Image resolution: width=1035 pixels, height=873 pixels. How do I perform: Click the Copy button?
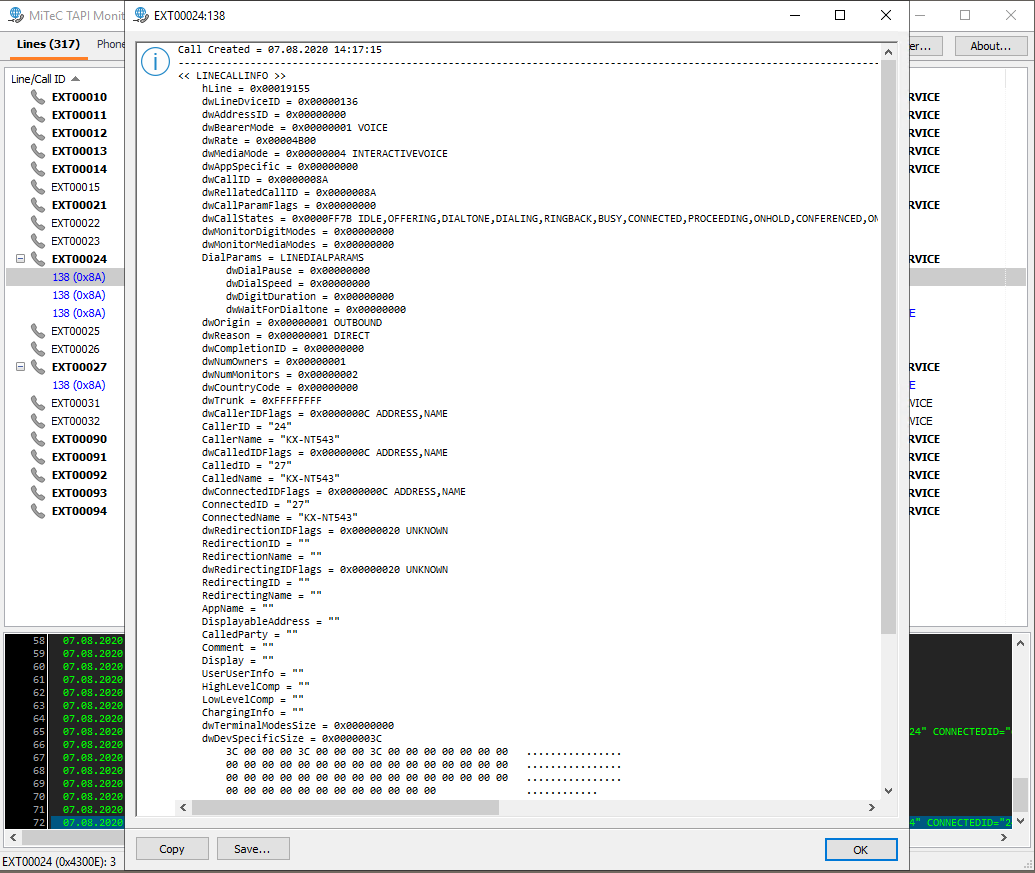pos(172,849)
